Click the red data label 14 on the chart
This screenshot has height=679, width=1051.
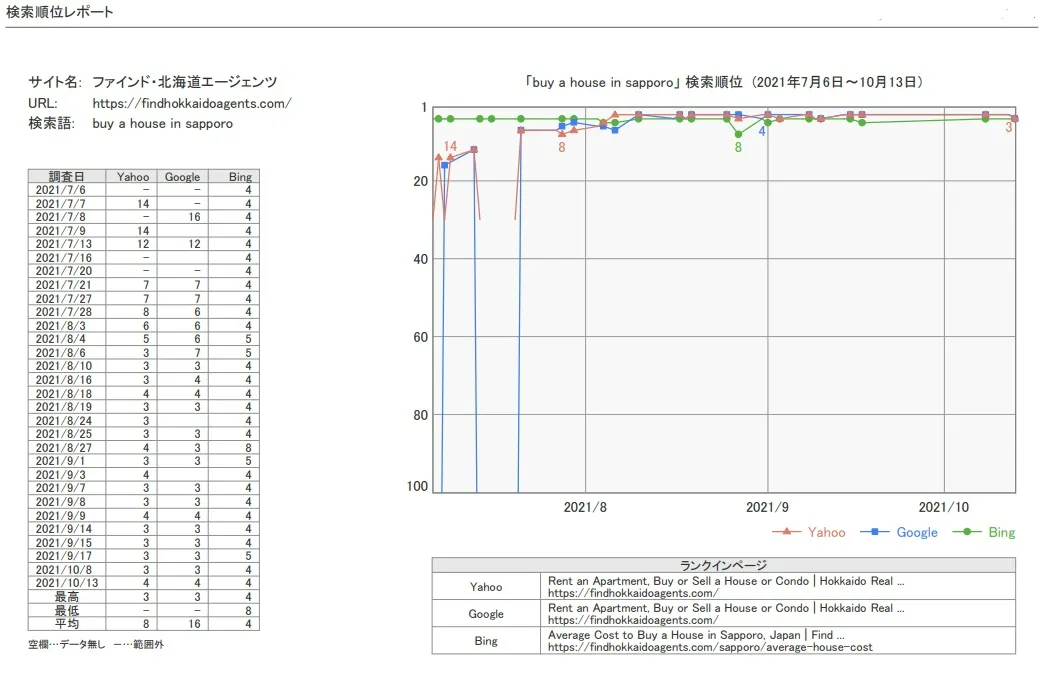[450, 146]
